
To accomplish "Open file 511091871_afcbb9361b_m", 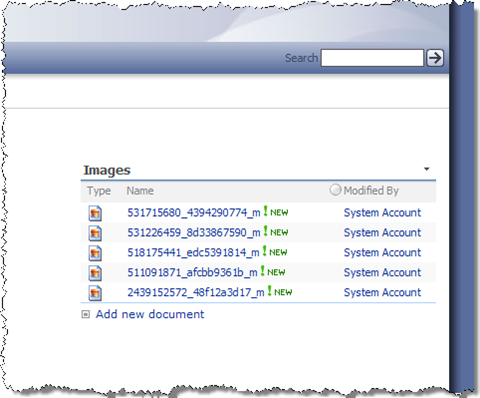I will 192,273.
